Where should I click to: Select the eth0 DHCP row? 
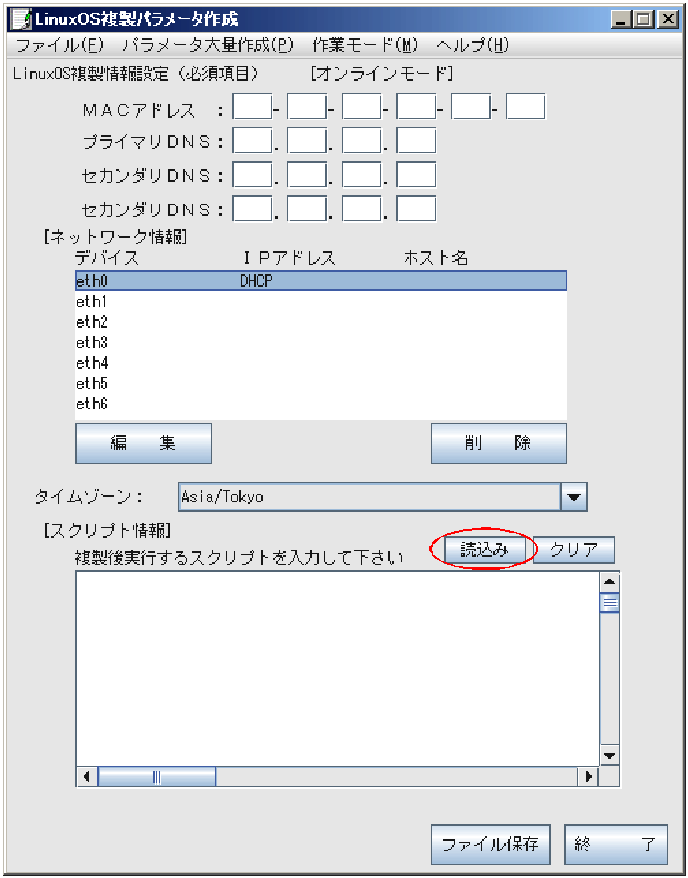tap(321, 281)
